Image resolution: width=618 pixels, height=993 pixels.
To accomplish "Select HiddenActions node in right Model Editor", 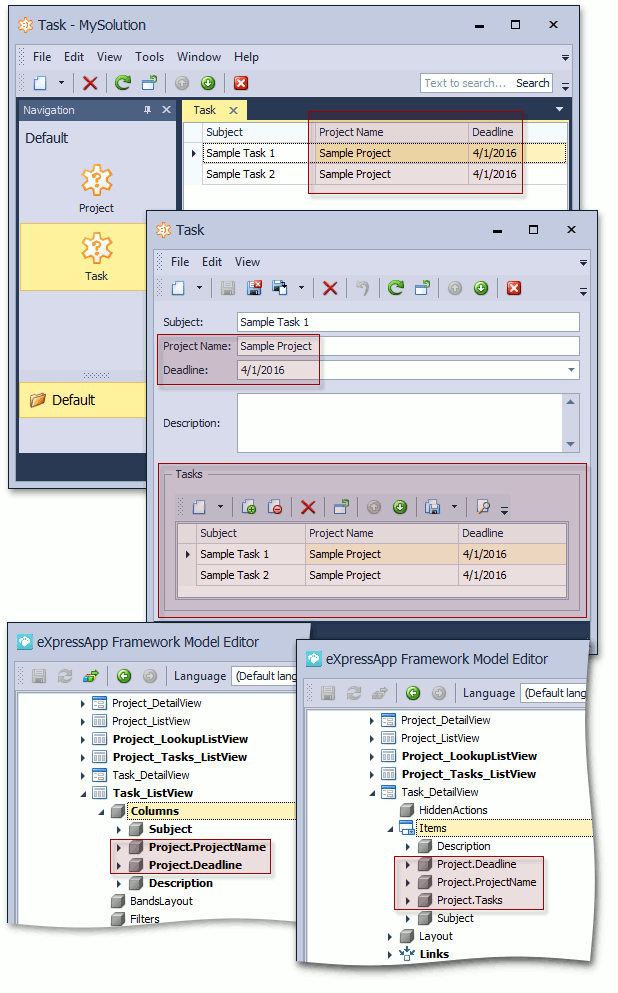I will click(453, 811).
